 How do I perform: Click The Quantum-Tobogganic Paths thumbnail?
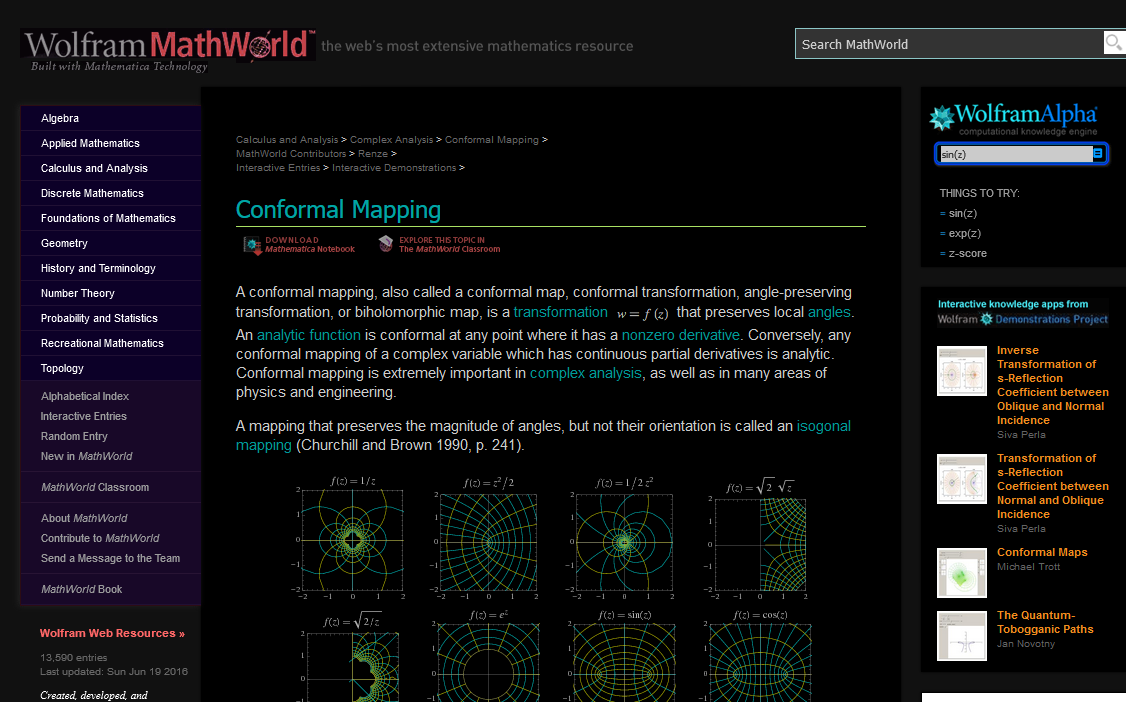pos(961,635)
